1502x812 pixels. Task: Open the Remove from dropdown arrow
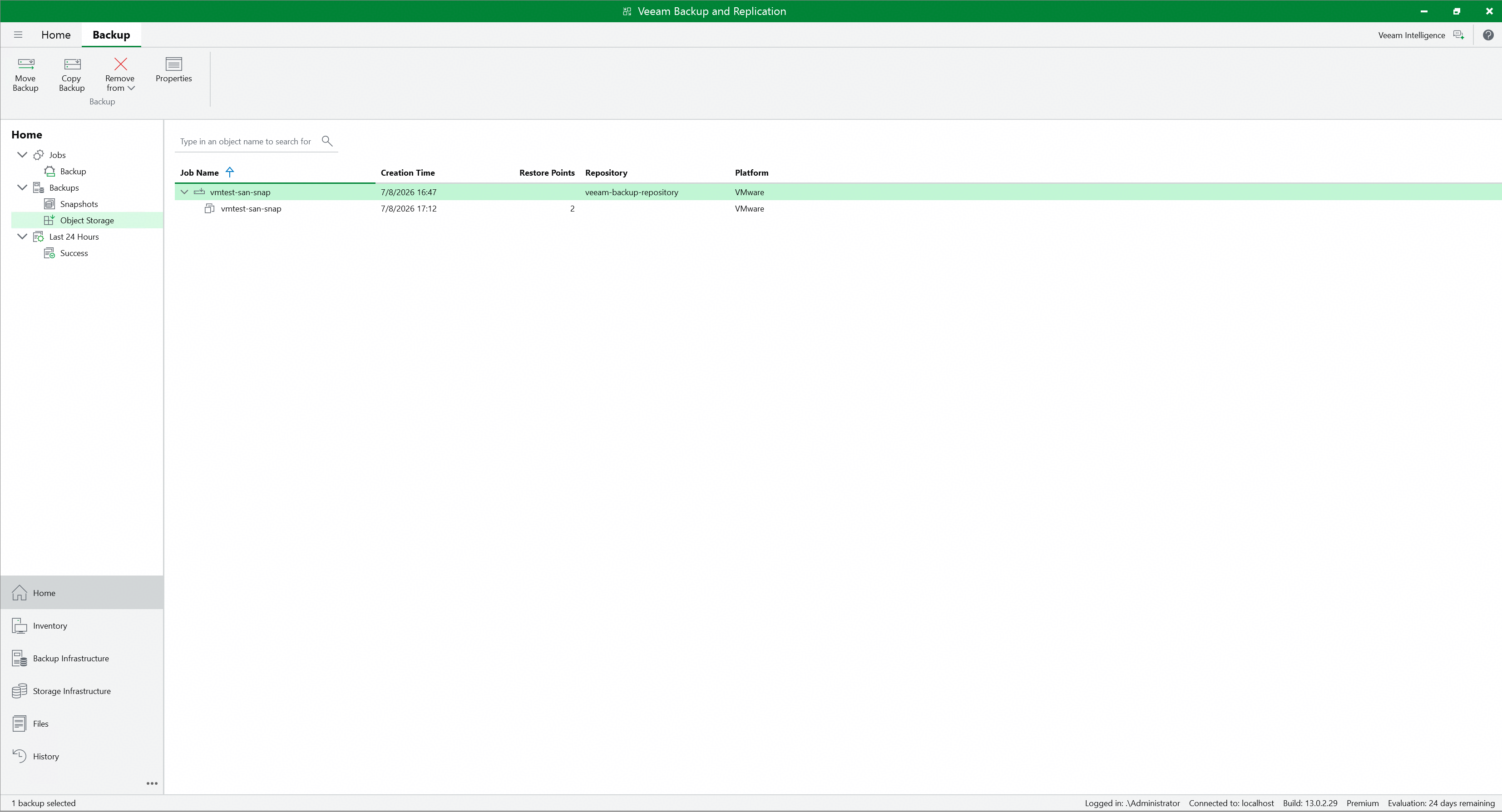point(131,88)
